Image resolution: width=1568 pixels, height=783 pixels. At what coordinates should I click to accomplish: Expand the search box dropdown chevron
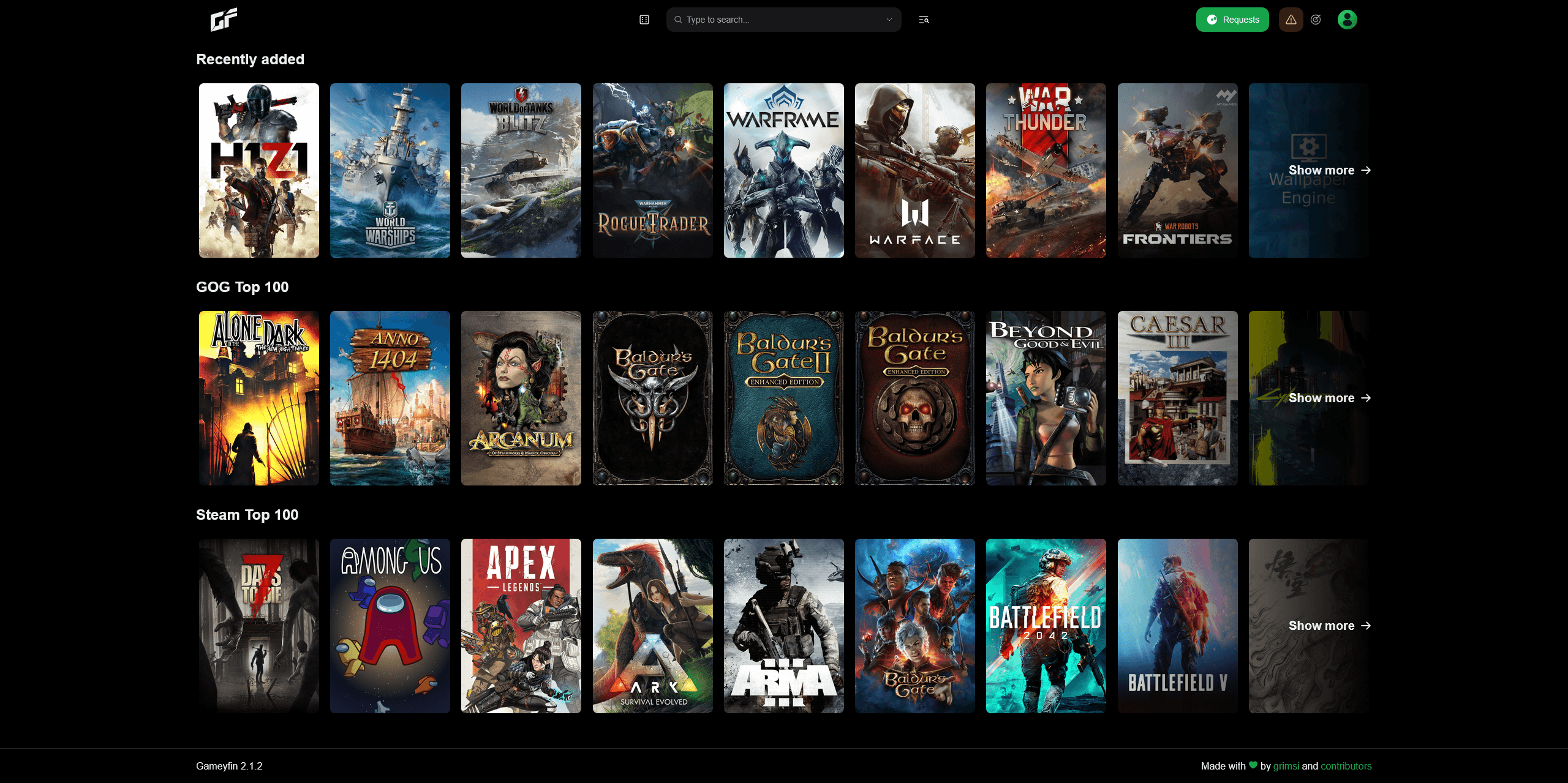[889, 20]
